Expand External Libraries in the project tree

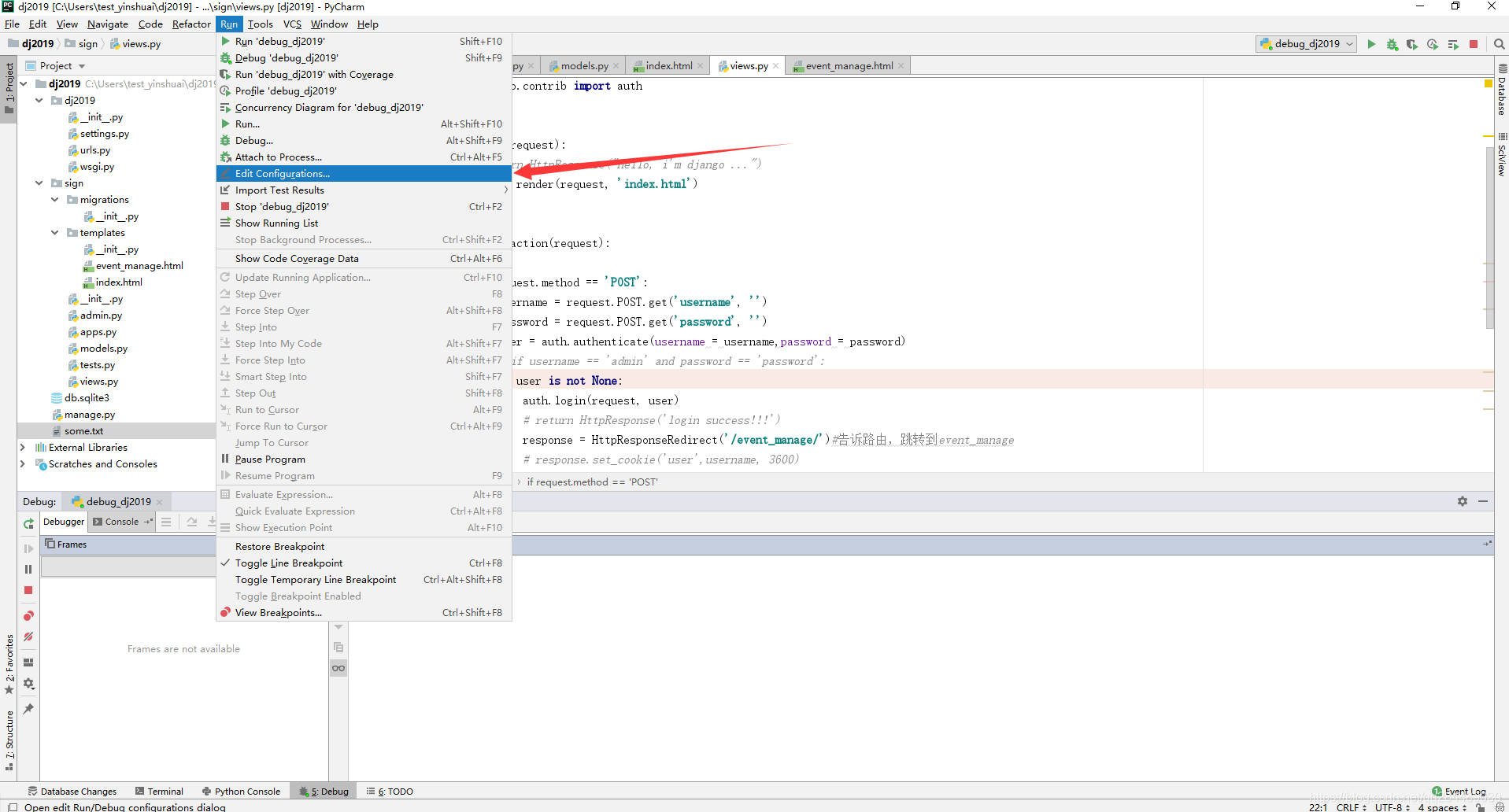[21, 447]
